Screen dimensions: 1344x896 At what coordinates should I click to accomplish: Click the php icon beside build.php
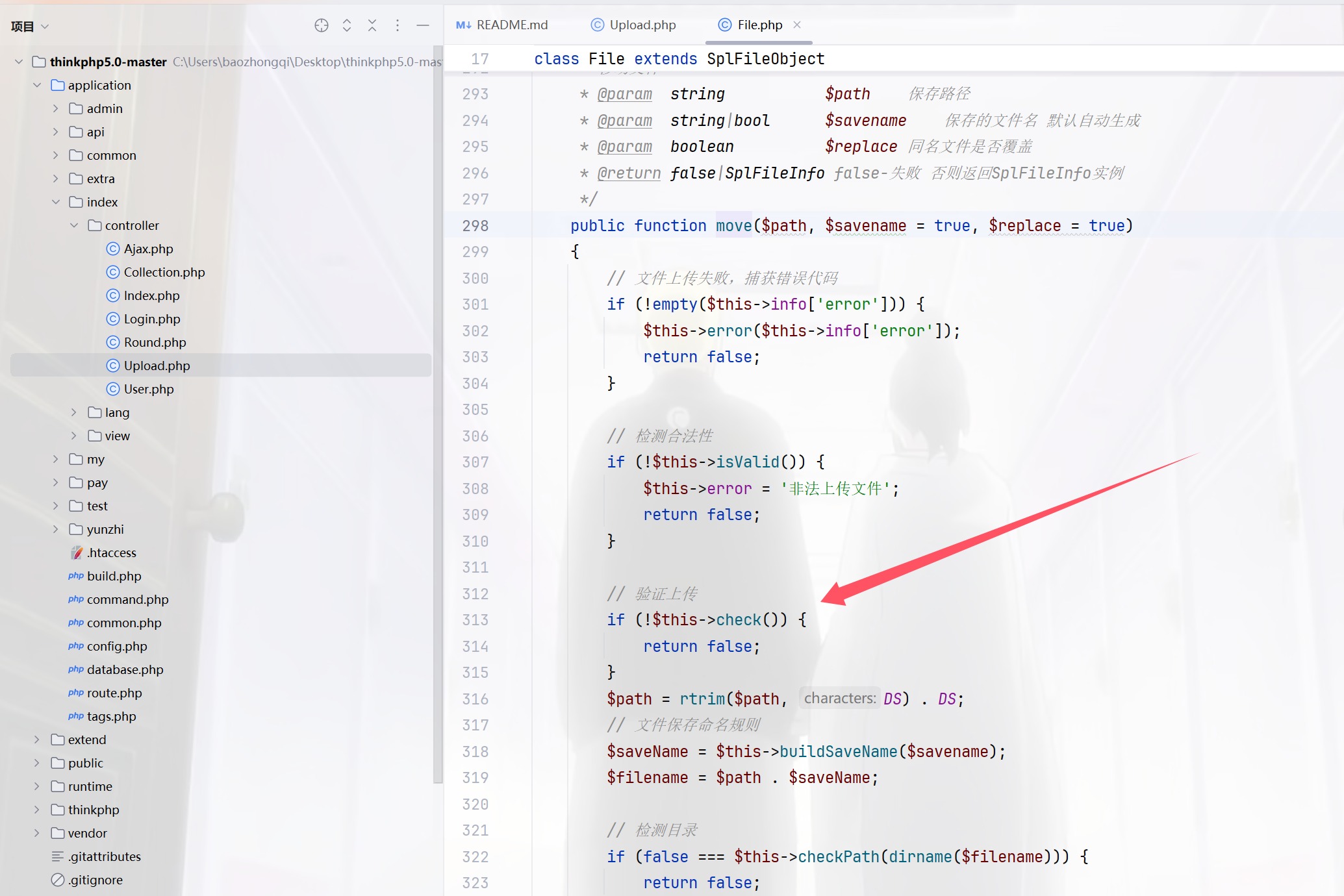[x=75, y=576]
